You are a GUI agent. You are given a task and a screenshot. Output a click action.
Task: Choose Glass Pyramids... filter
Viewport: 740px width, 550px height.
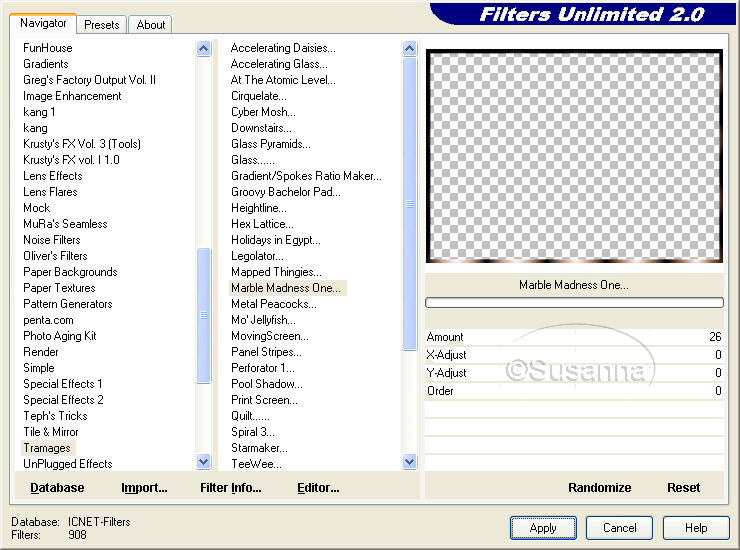click(271, 144)
